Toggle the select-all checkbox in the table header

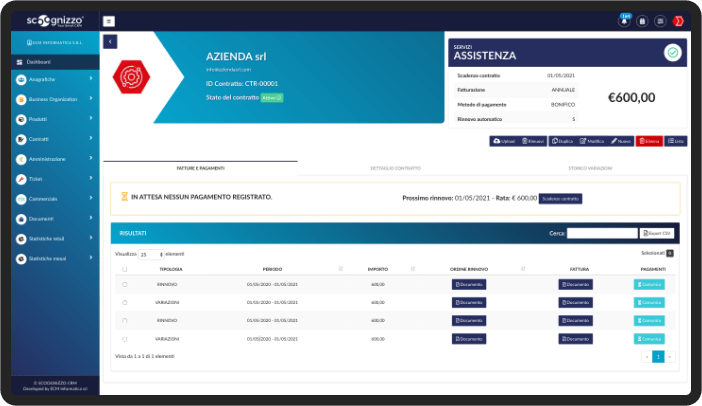pyautogui.click(x=125, y=269)
